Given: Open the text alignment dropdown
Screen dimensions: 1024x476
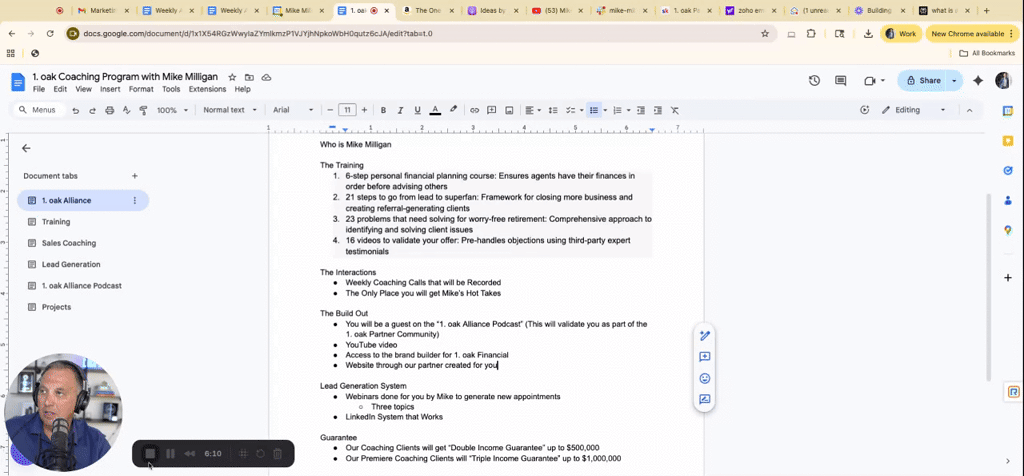Looking at the screenshot, I should pyautogui.click(x=533, y=110).
